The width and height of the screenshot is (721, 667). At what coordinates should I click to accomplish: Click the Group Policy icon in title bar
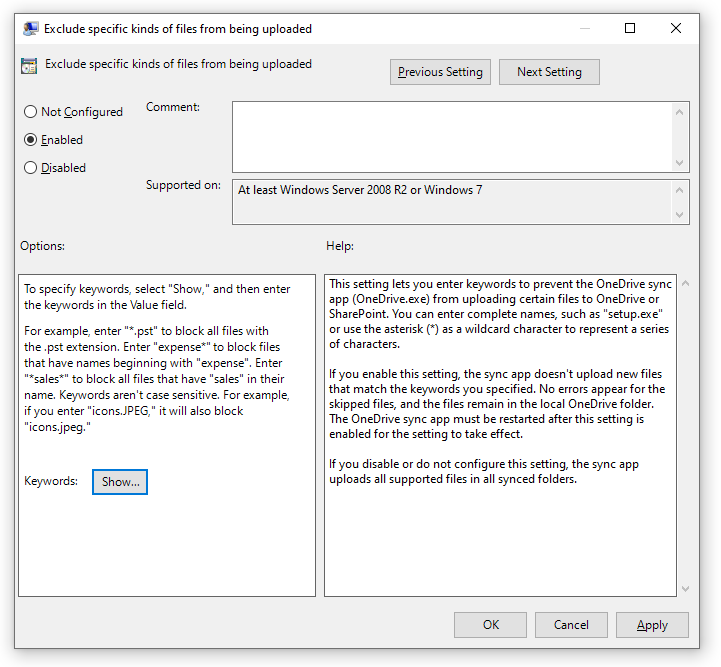[x=31, y=29]
